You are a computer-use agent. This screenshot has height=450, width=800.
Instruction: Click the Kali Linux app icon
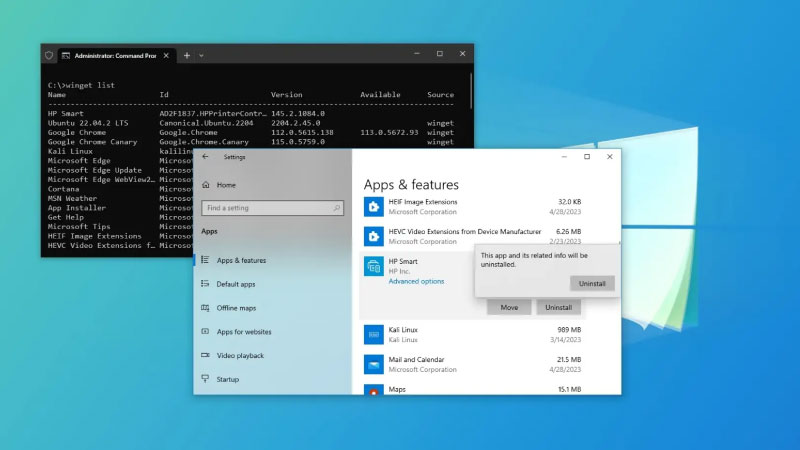[372, 335]
